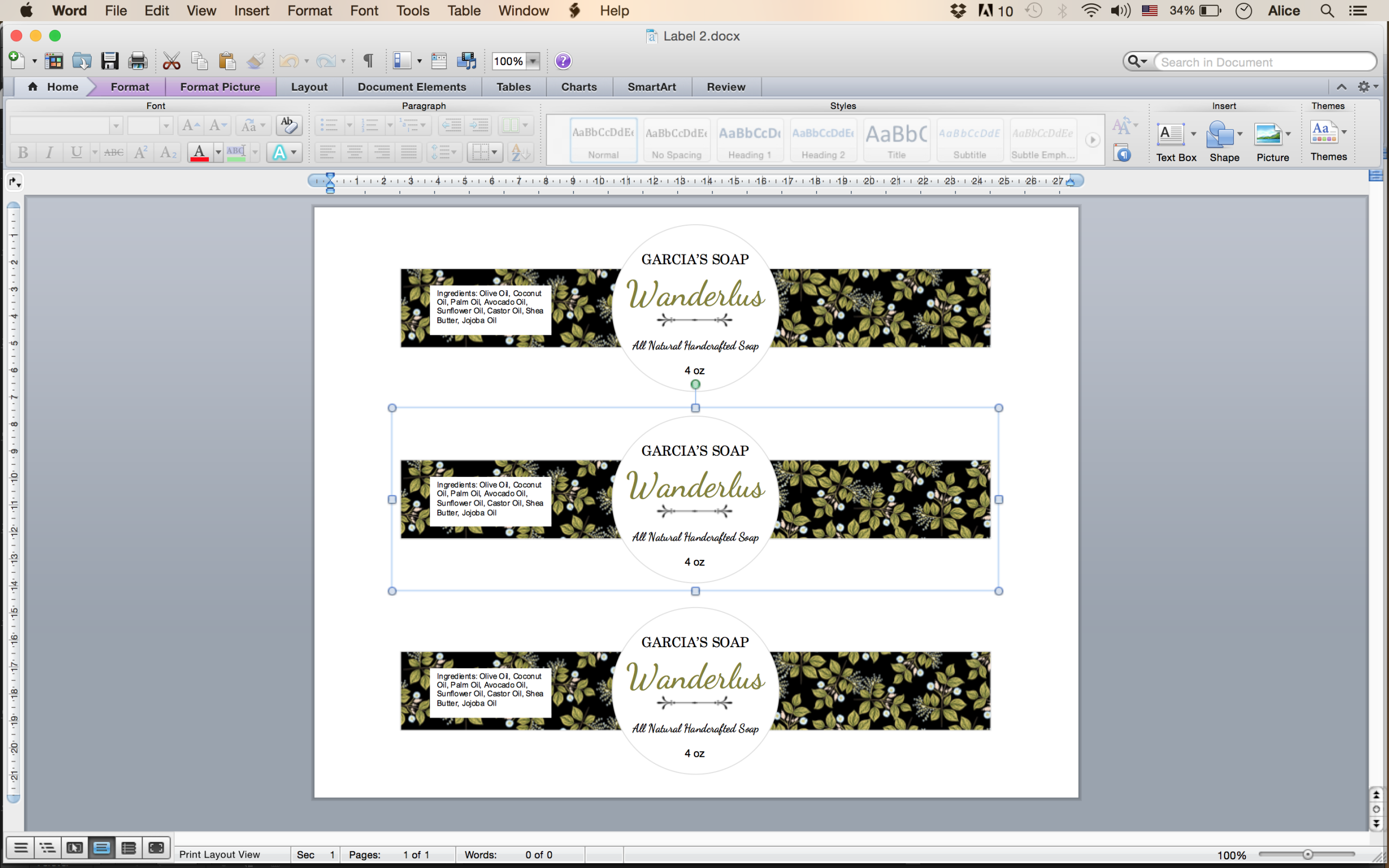The height and width of the screenshot is (868, 1389).
Task: Select the Format Painter brush icon
Action: pos(256,61)
